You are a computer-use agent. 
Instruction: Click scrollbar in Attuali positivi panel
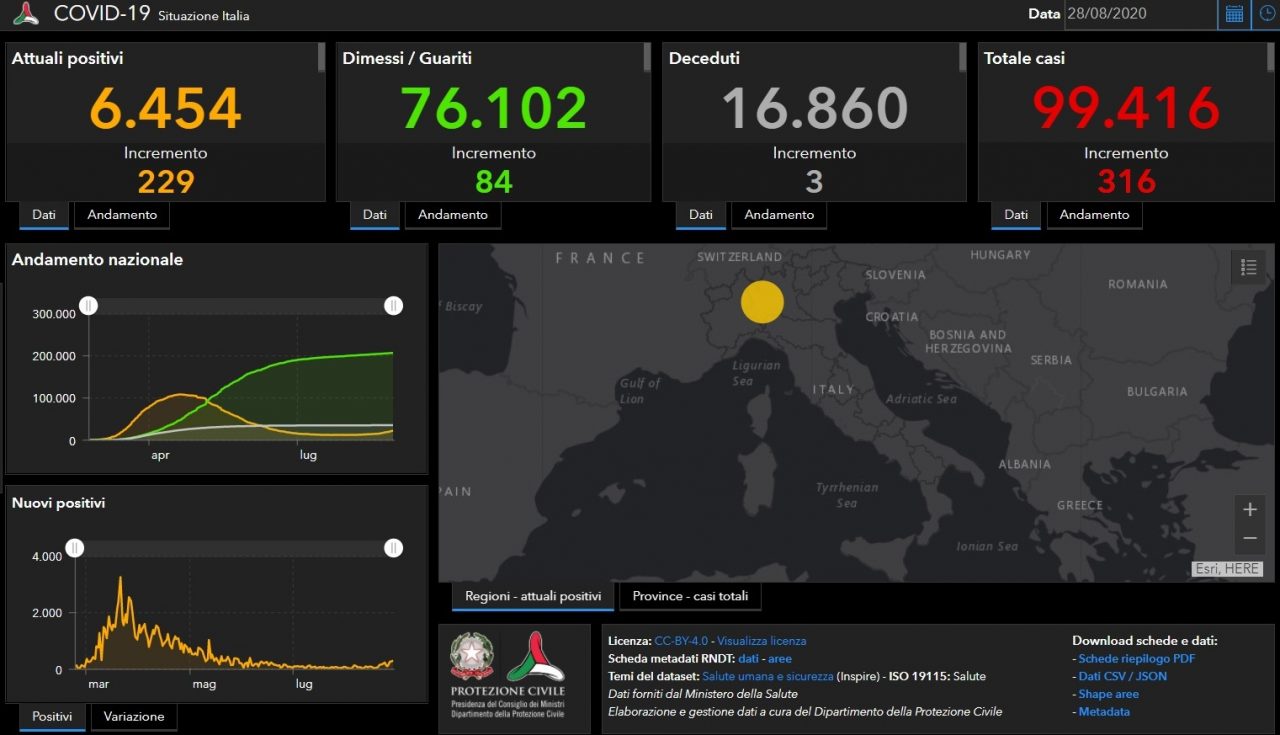coord(321,57)
